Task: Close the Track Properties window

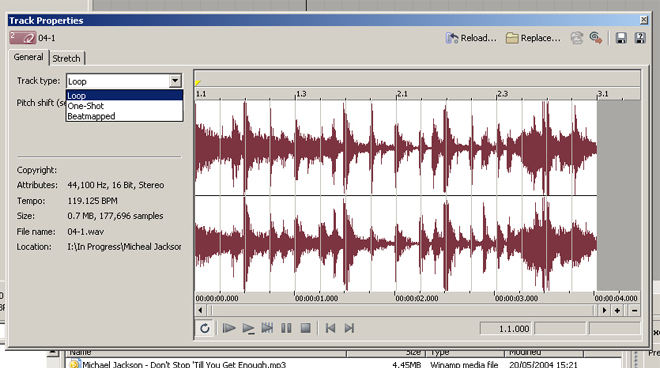Action: [644, 20]
